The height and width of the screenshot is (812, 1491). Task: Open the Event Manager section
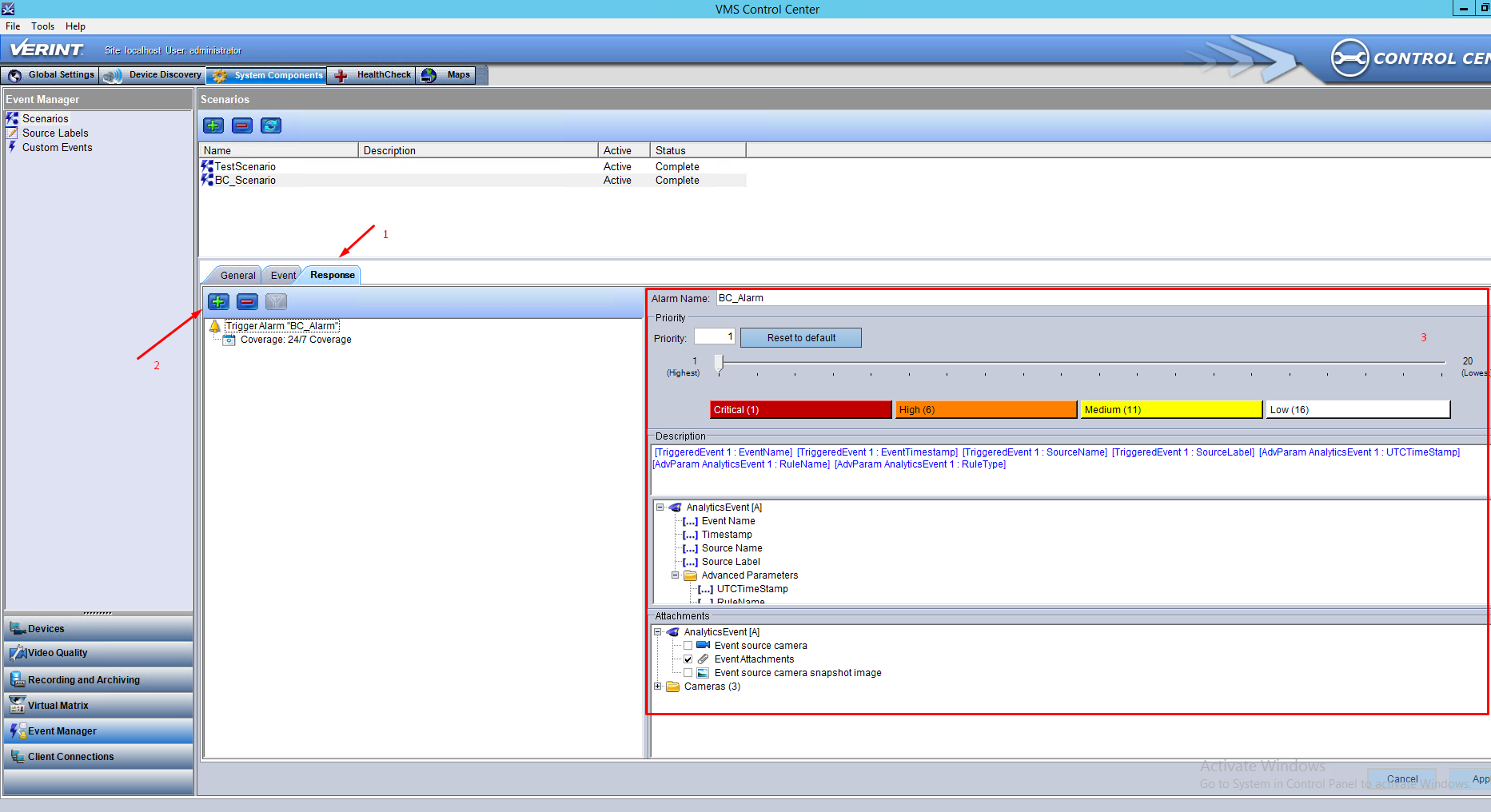click(98, 731)
